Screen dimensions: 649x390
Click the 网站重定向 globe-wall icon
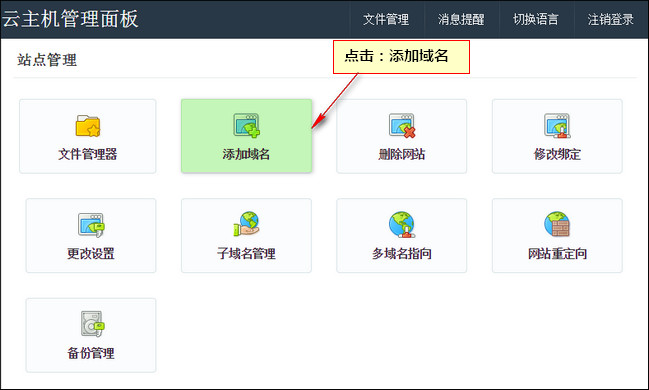557,224
